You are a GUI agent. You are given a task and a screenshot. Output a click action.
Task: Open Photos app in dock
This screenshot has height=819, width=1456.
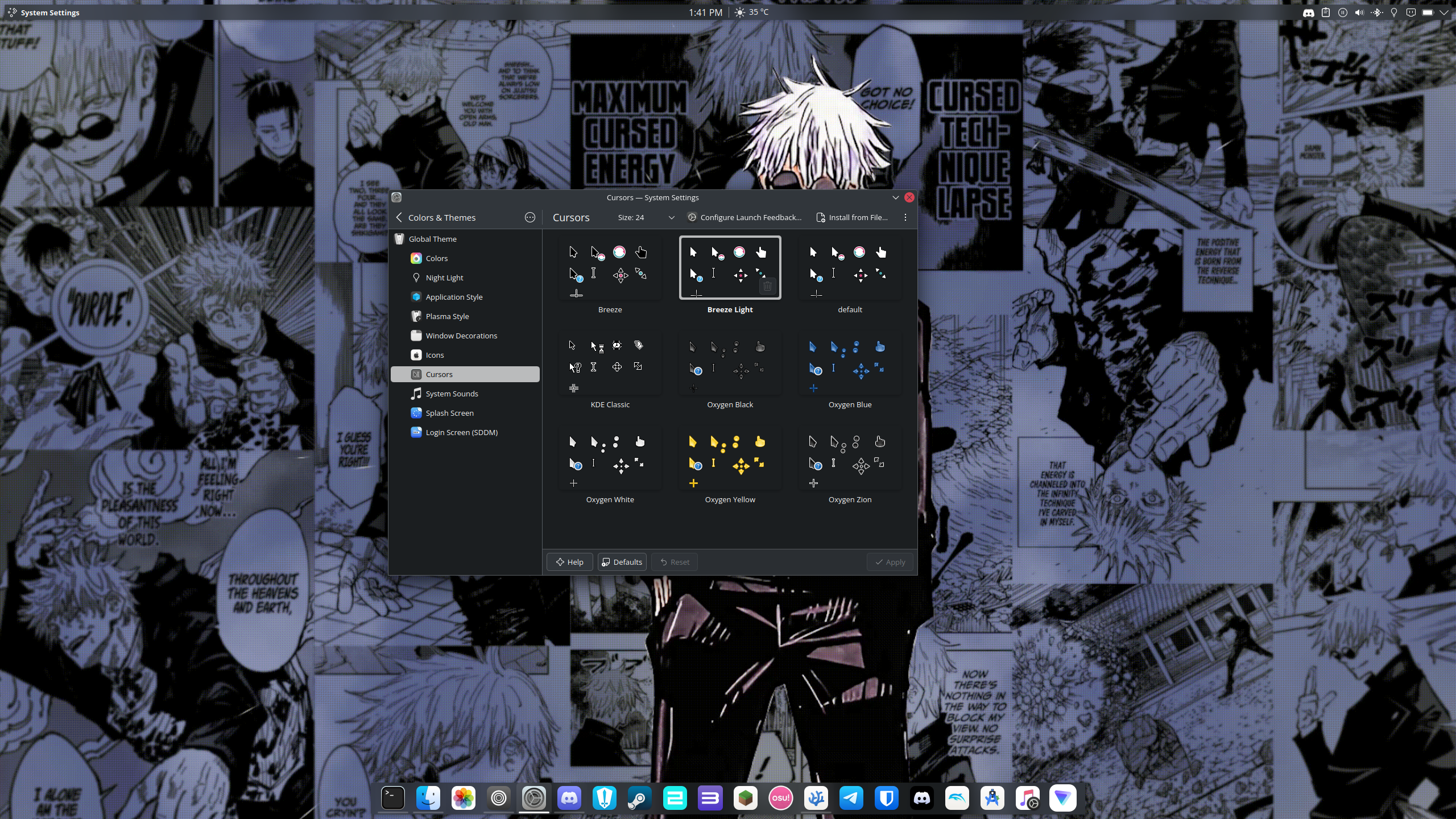[464, 798]
